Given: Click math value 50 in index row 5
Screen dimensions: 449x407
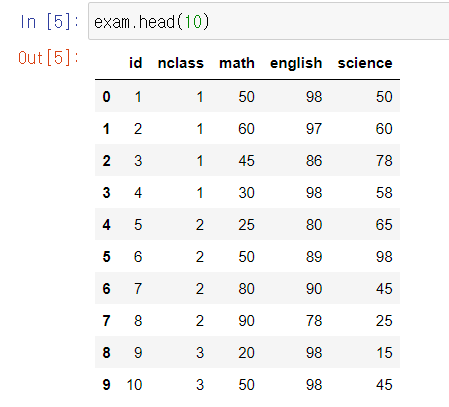Looking at the screenshot, I should (246, 257).
